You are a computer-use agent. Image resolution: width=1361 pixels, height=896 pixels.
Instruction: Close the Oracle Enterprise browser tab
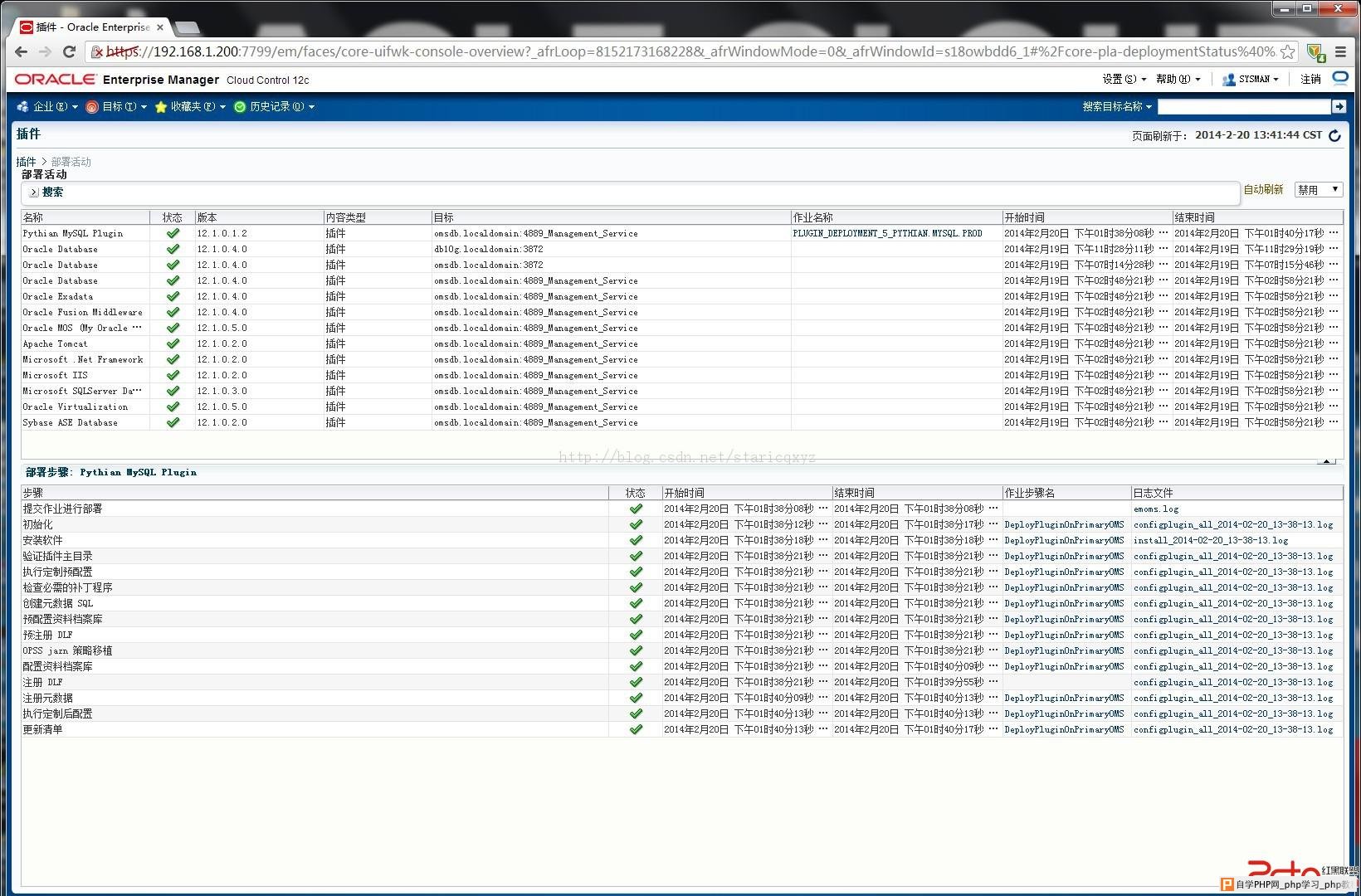point(160,27)
